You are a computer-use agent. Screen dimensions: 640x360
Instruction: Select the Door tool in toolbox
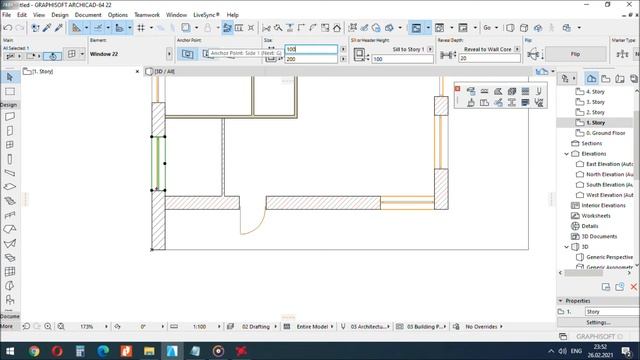tap(10, 131)
